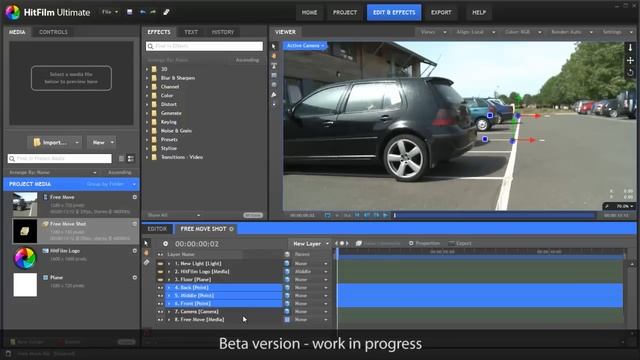Toggle visibility of Camera layer
Image resolution: width=640 pixels, height=360 pixels.
pos(160,311)
